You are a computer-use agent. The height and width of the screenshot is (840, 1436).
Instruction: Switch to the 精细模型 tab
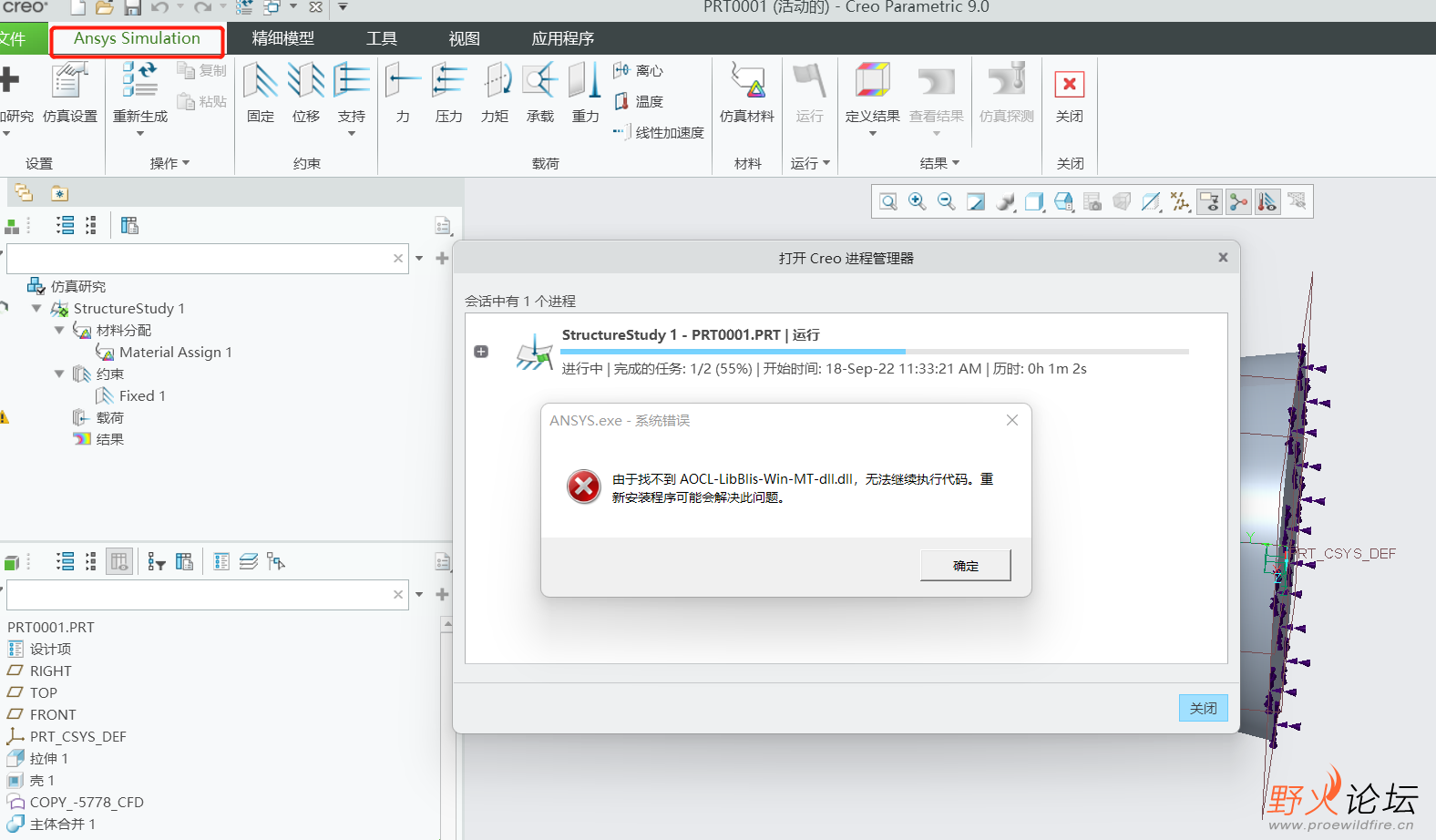point(283,39)
